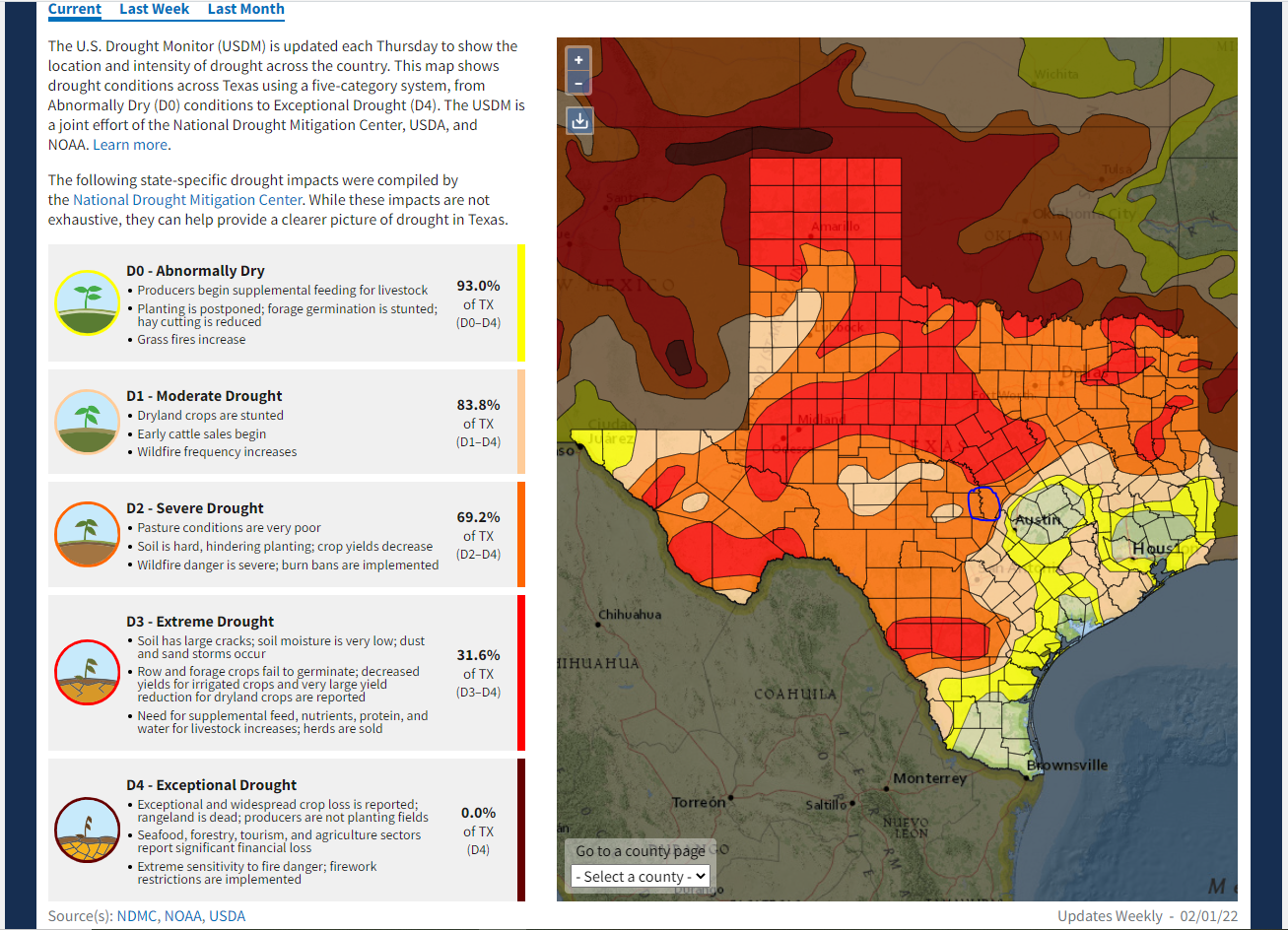Zoom in on the drought map

click(x=579, y=60)
